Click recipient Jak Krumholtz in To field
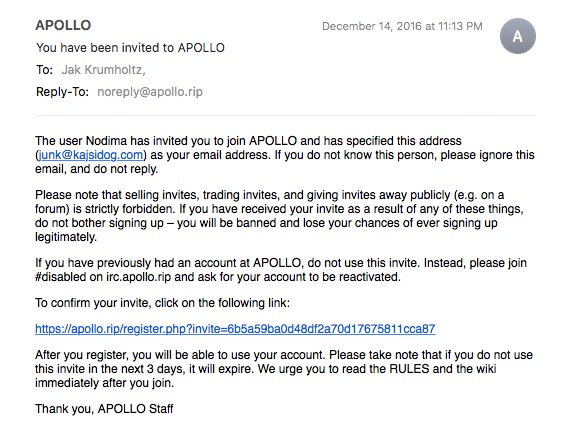Screen dimensions: 564x433 coord(103,70)
